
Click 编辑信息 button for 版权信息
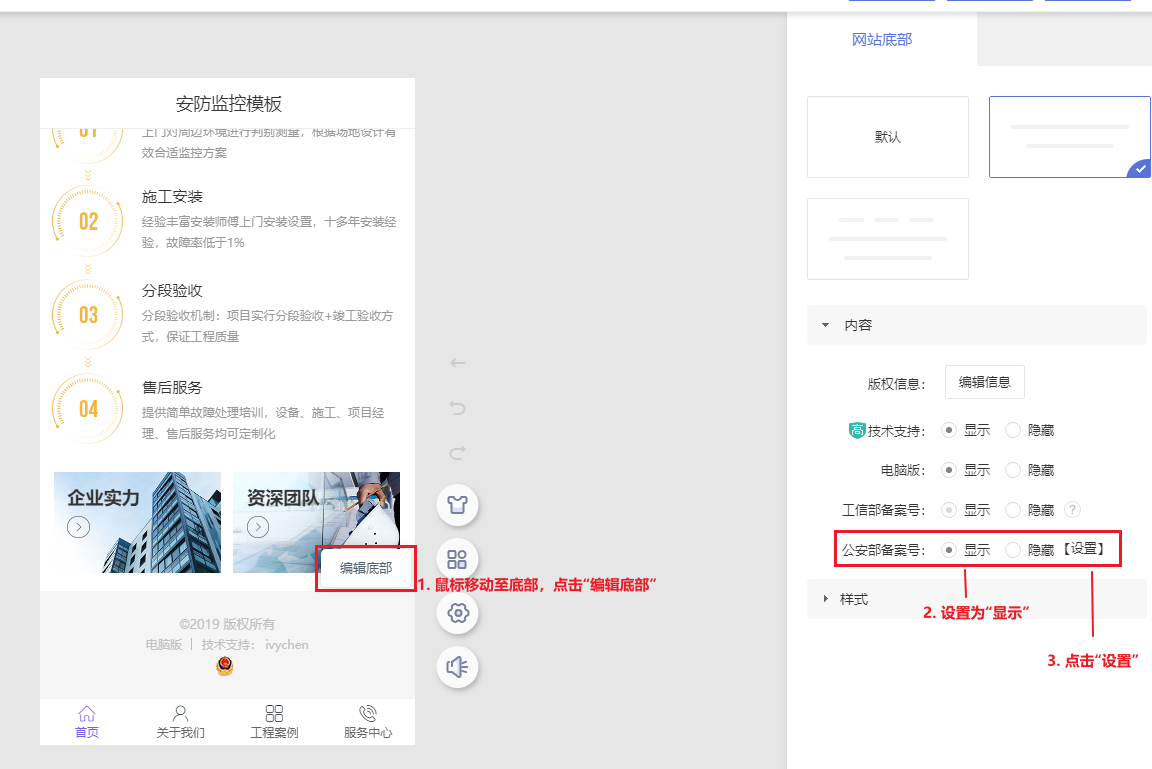[984, 382]
